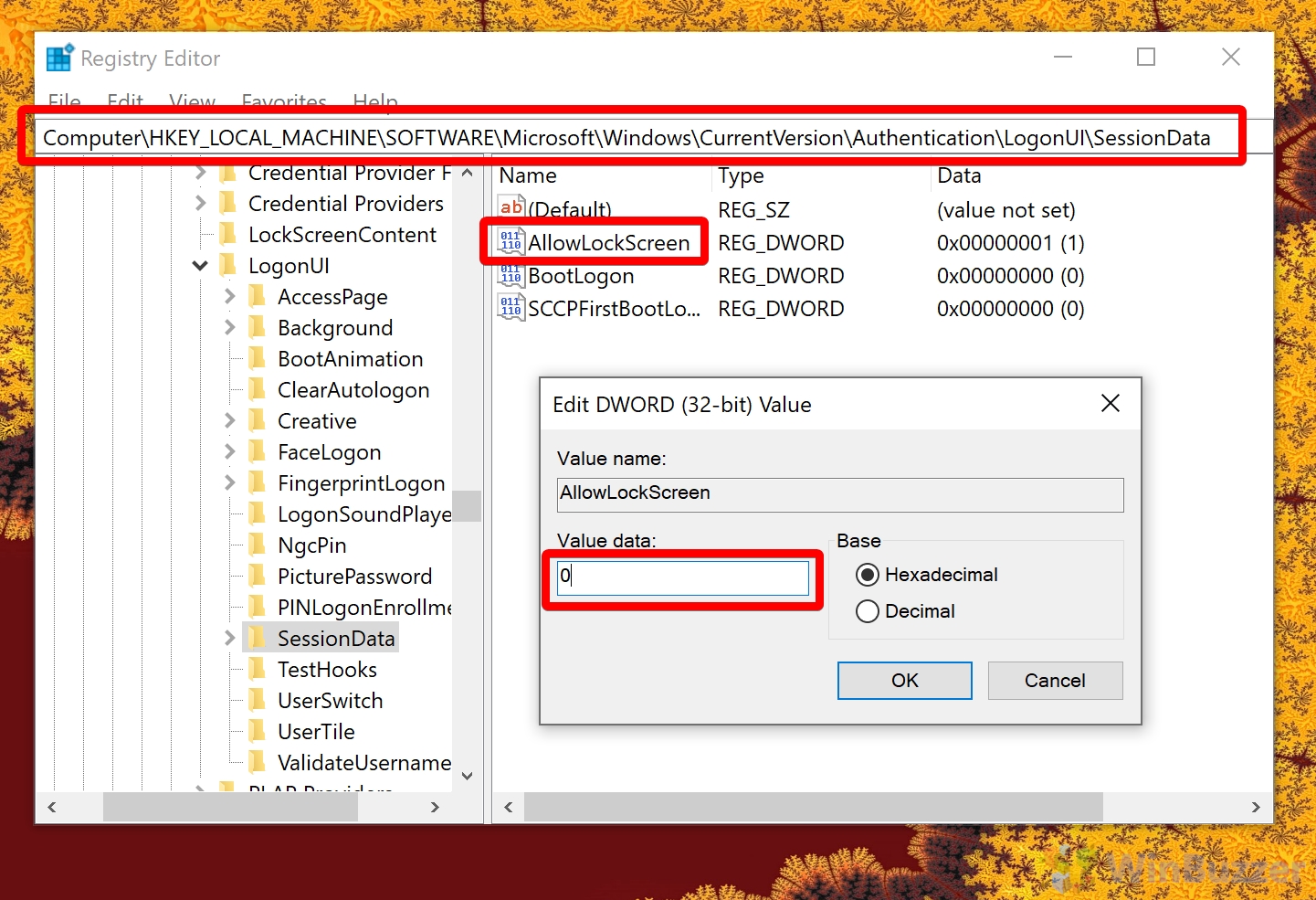The width and height of the screenshot is (1316, 900).
Task: Click the AccessPage folder icon
Action: tap(258, 296)
